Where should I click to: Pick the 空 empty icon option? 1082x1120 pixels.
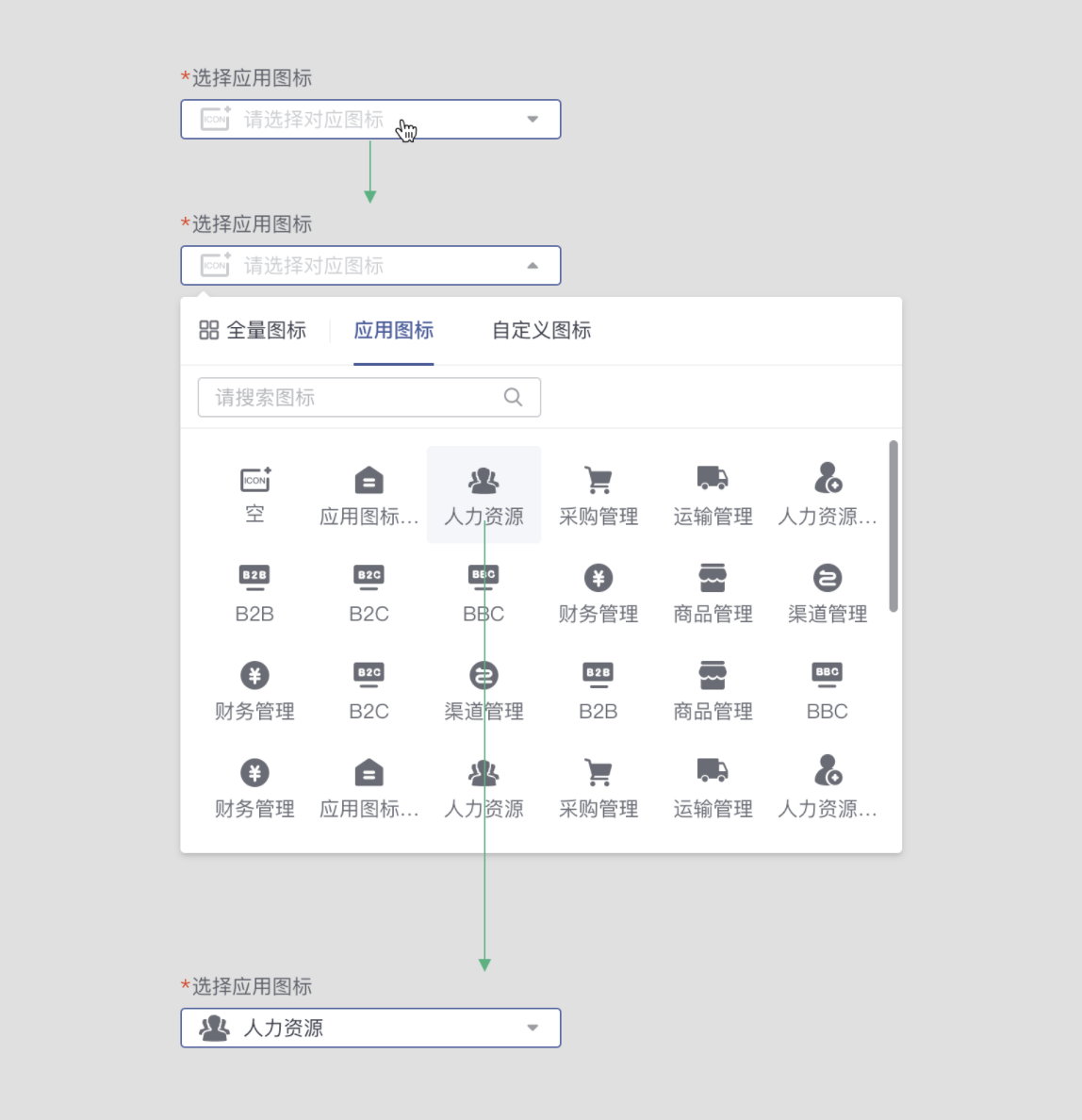(x=255, y=494)
